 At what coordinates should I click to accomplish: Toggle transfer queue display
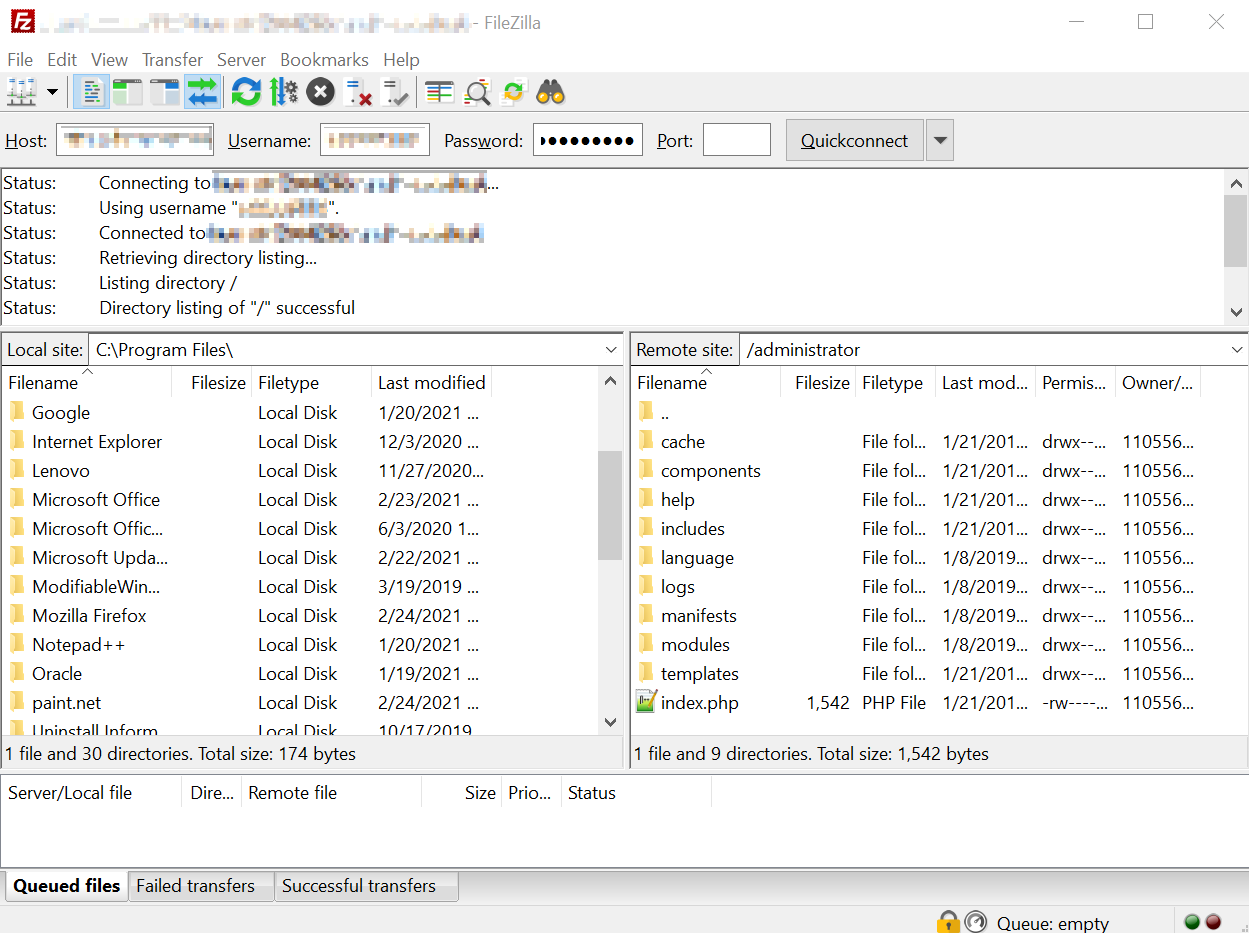coord(202,93)
